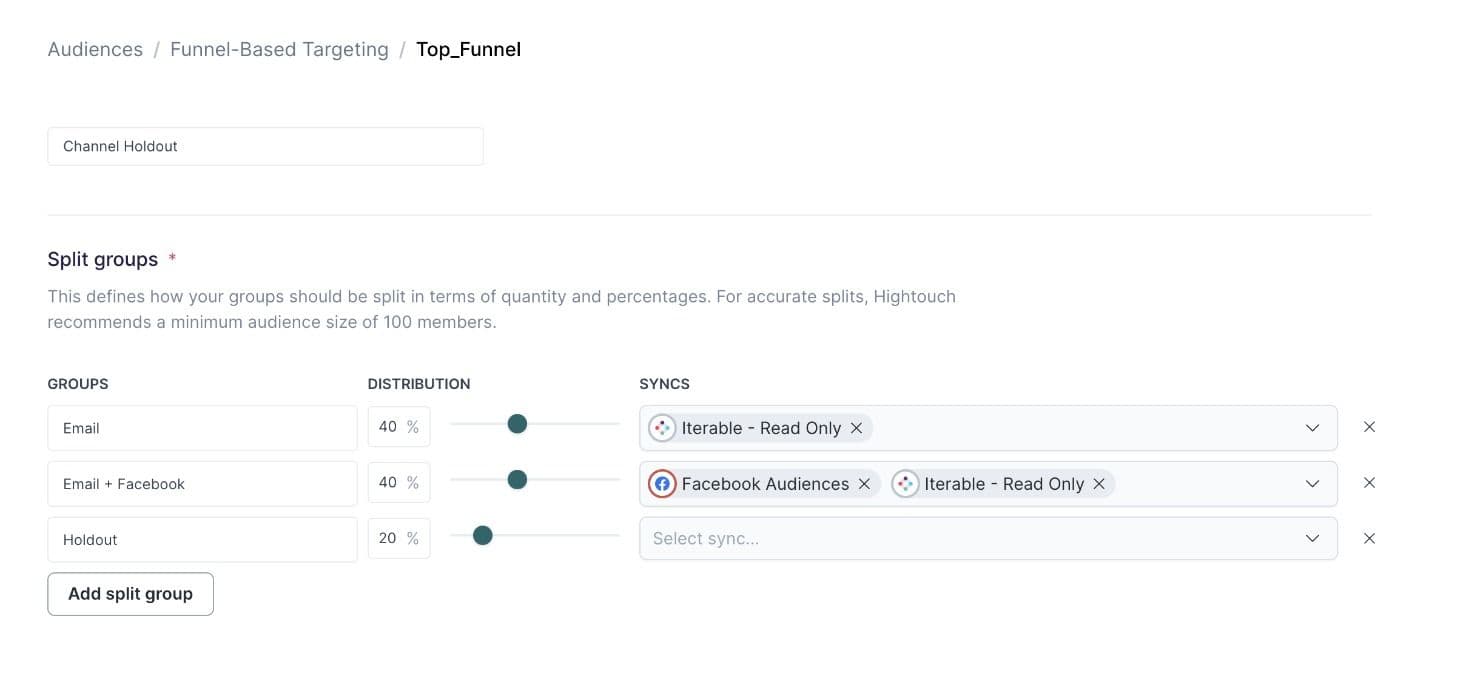The width and height of the screenshot is (1460, 684).
Task: Click the Email distribution slider handle
Action: pos(517,424)
